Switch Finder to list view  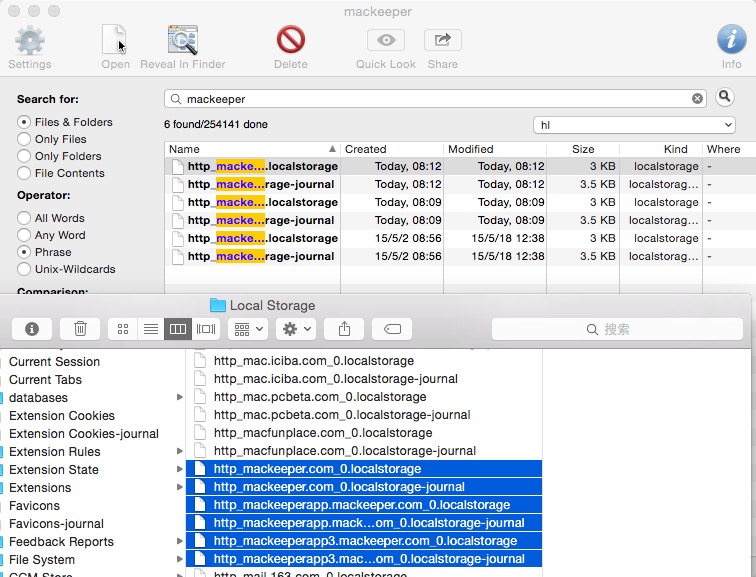click(x=151, y=329)
